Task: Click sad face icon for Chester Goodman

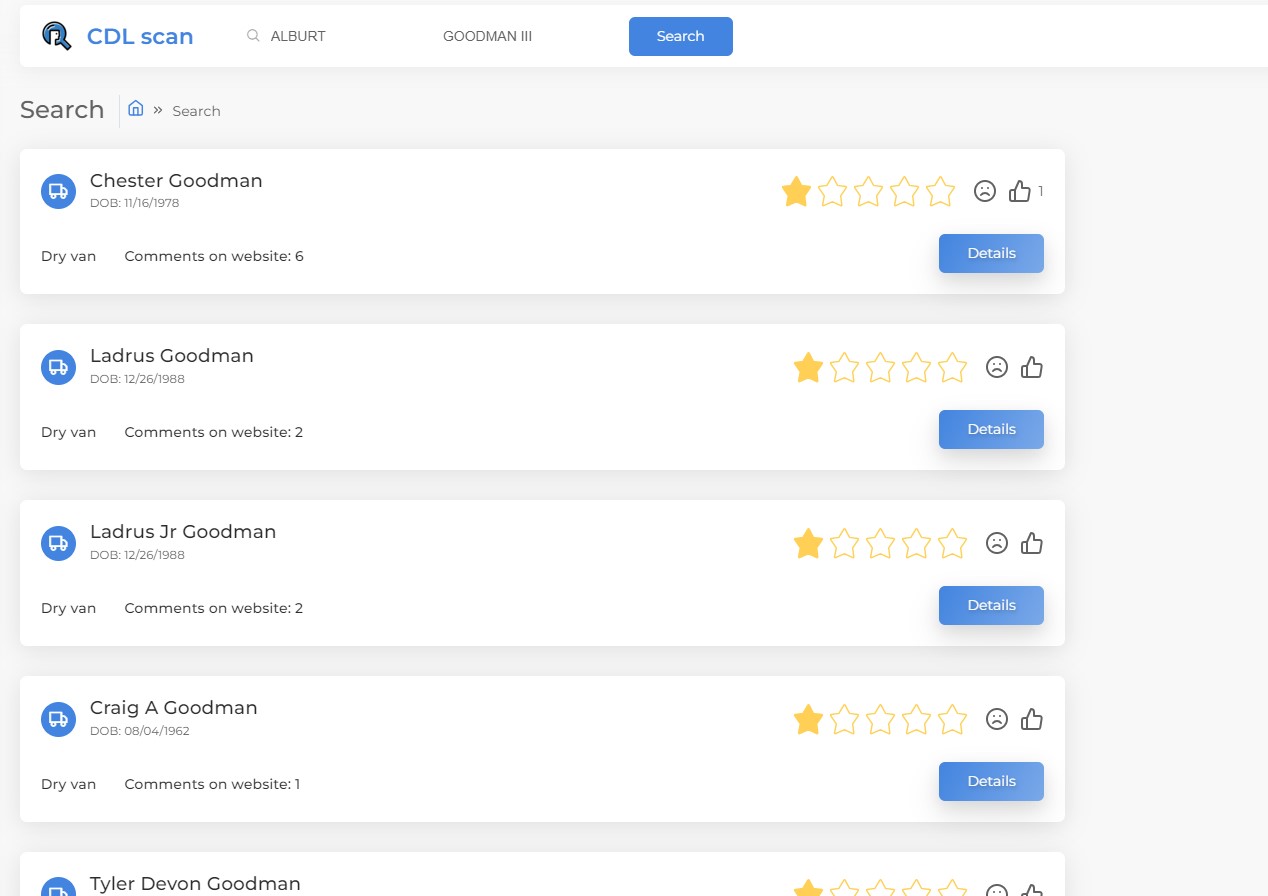Action: tap(985, 191)
